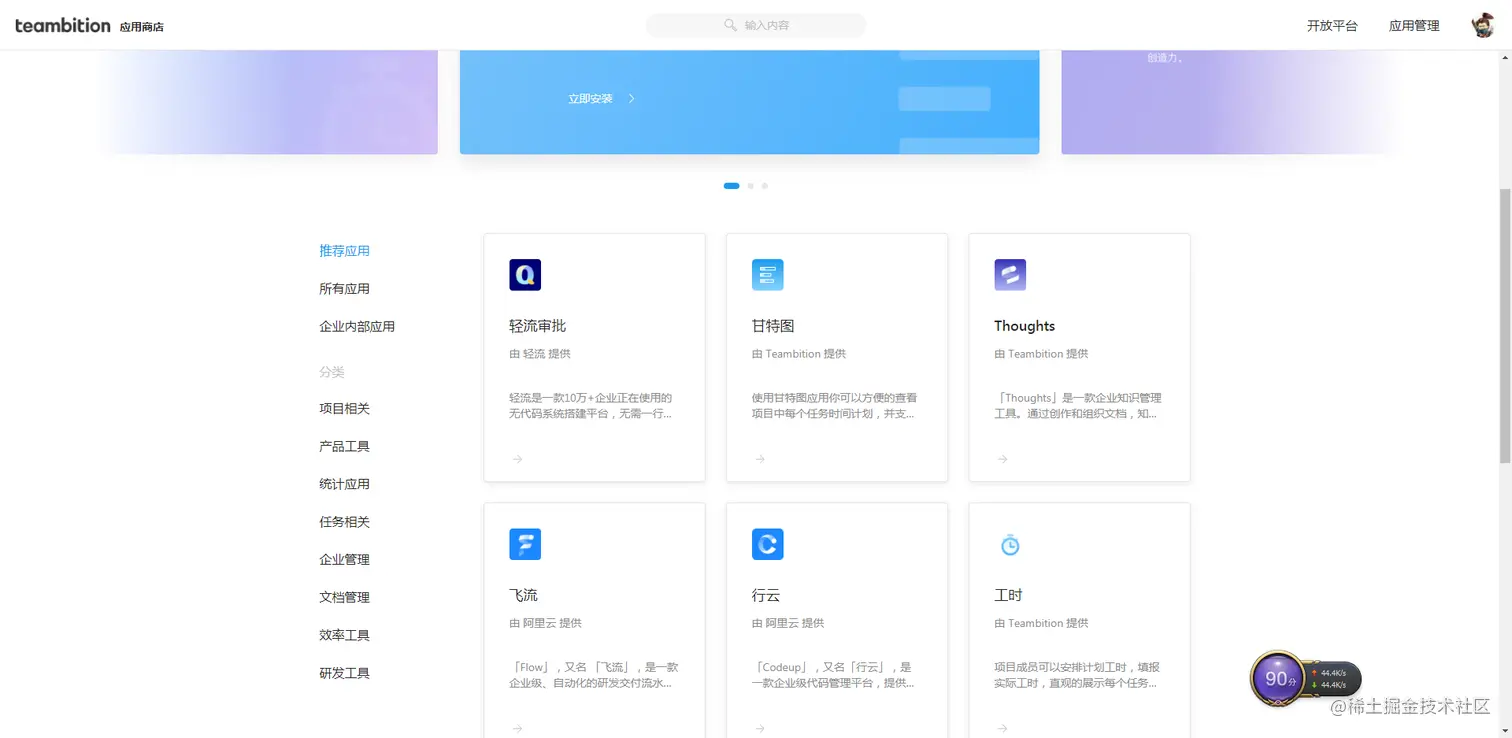Viewport: 1512px width, 738px height.
Task: Filter by 研发工具 category
Action: coord(344,674)
